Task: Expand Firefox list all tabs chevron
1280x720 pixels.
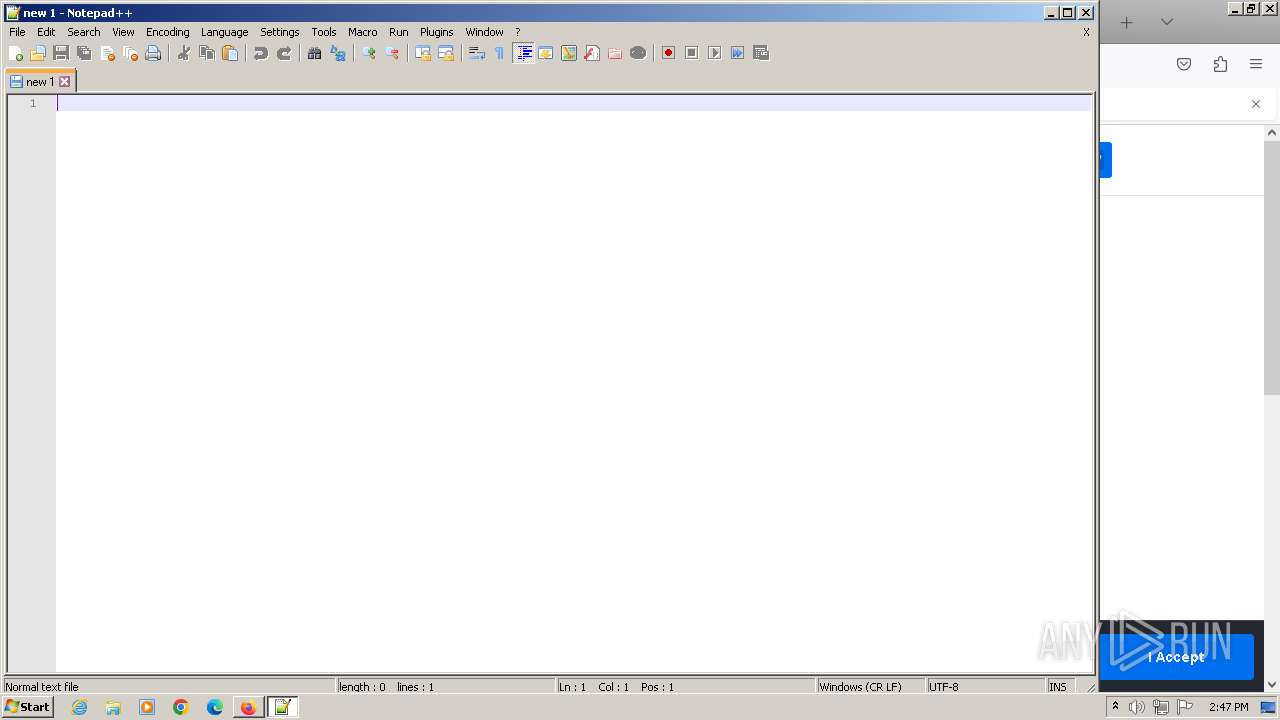Action: click(1167, 22)
